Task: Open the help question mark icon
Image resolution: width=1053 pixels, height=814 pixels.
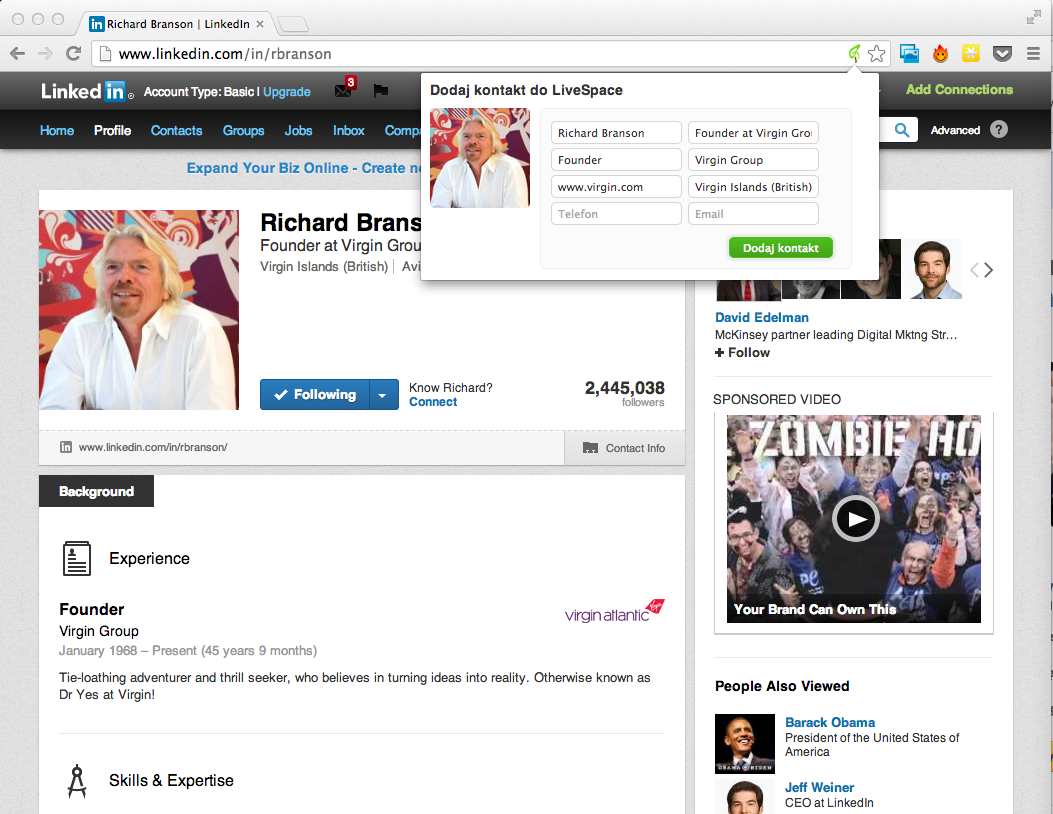Action: click(999, 130)
